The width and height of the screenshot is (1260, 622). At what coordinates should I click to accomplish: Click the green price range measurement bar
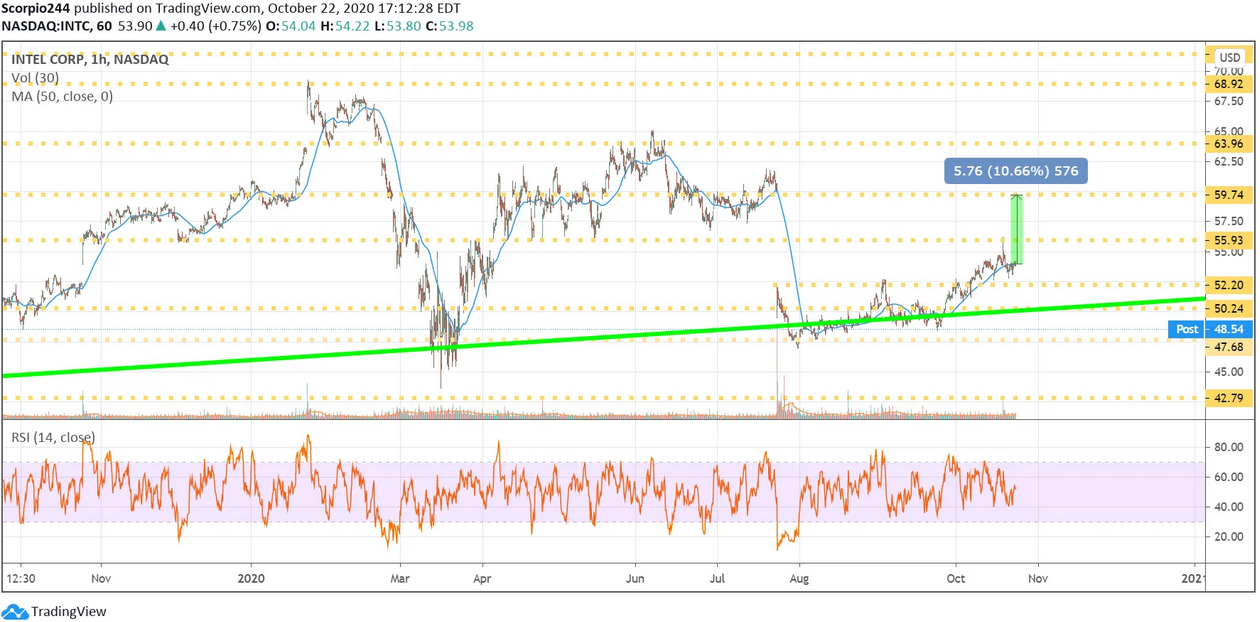tap(1017, 229)
